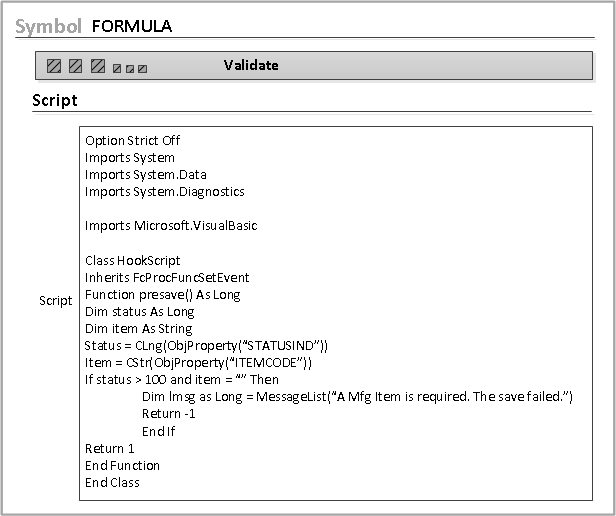Click the first large hatched toolbar icon

pyautogui.click(x=54, y=66)
